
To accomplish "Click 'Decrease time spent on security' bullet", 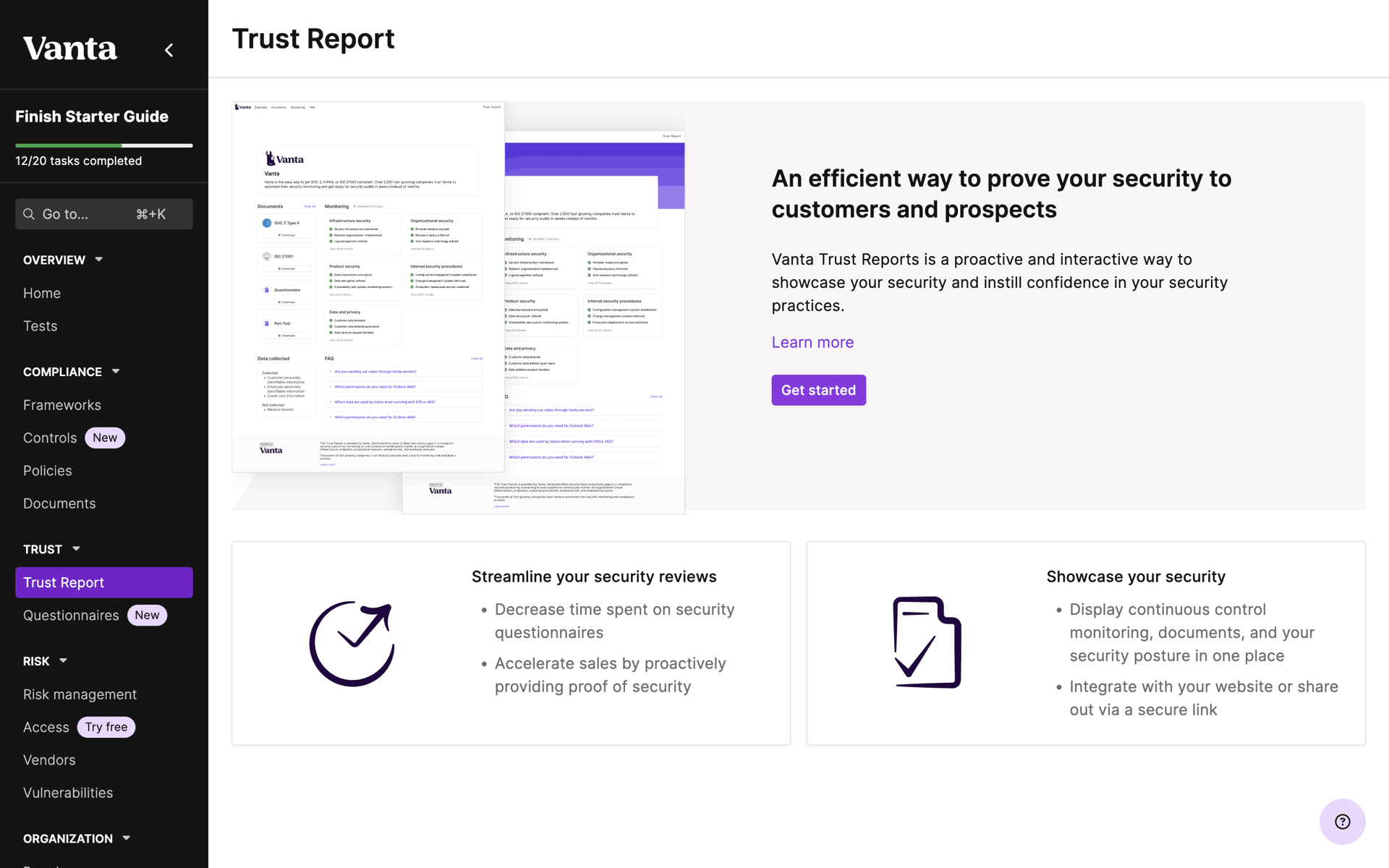I will point(615,621).
